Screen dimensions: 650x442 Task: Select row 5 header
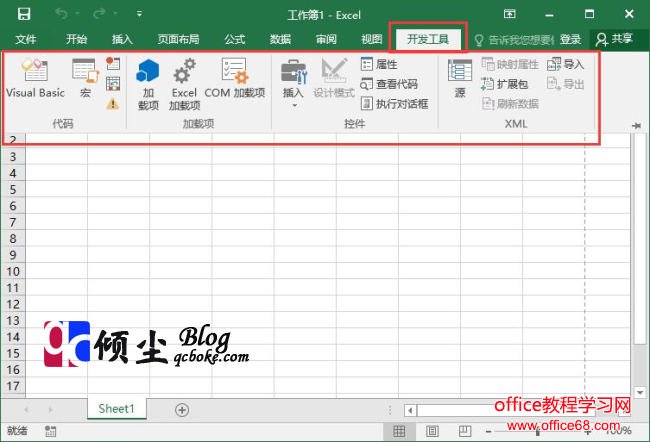(13, 189)
